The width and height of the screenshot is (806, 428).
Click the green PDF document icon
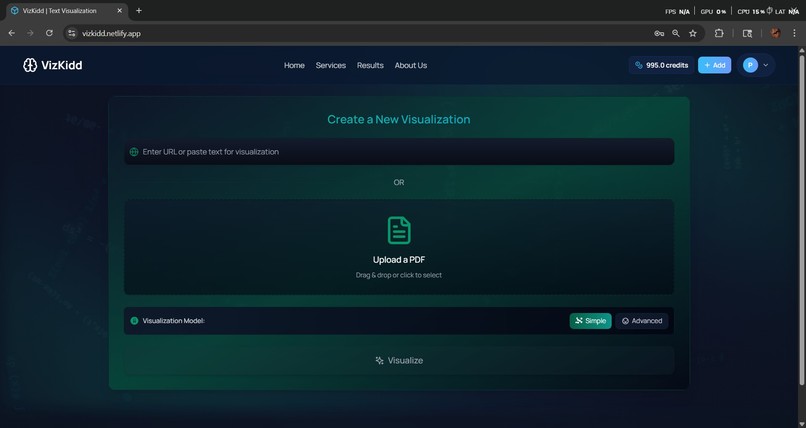(x=399, y=230)
